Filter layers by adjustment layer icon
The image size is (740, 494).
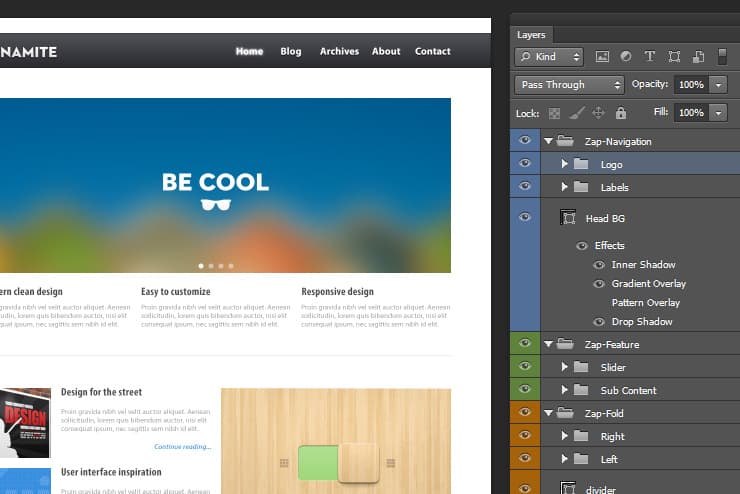[x=626, y=57]
